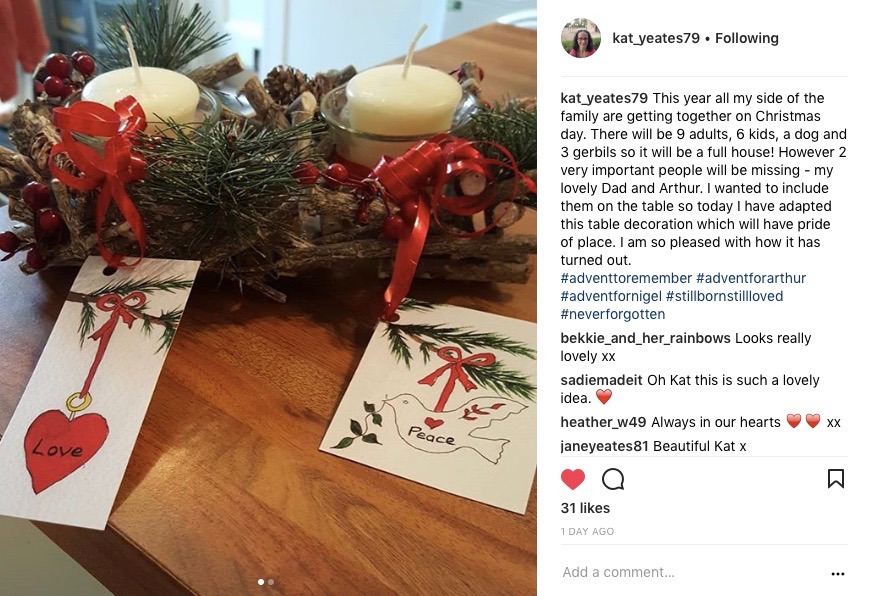
Task: Visit heather_w49 commenter profile
Action: point(603,422)
